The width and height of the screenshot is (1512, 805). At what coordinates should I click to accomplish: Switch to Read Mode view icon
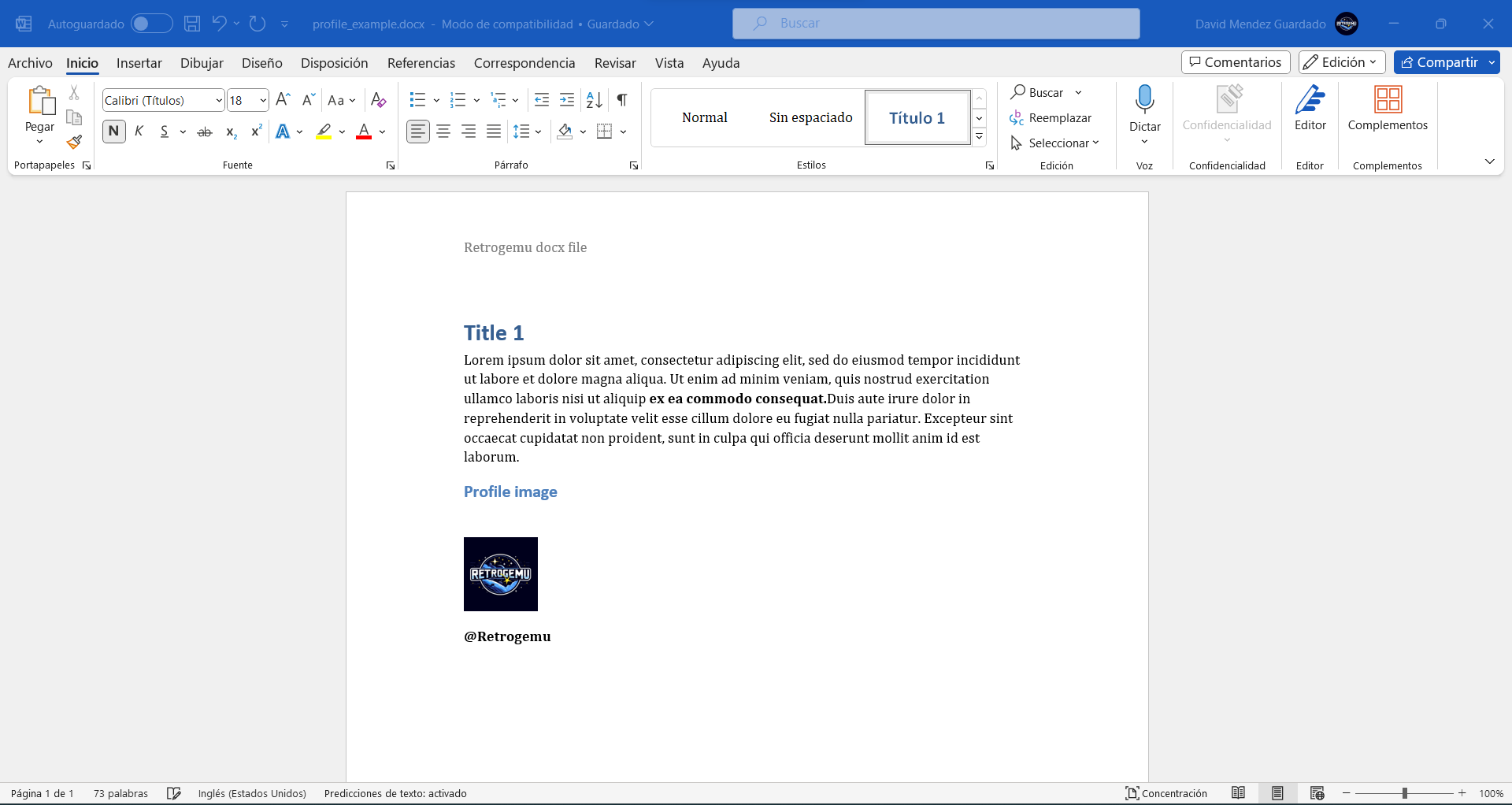[1239, 793]
